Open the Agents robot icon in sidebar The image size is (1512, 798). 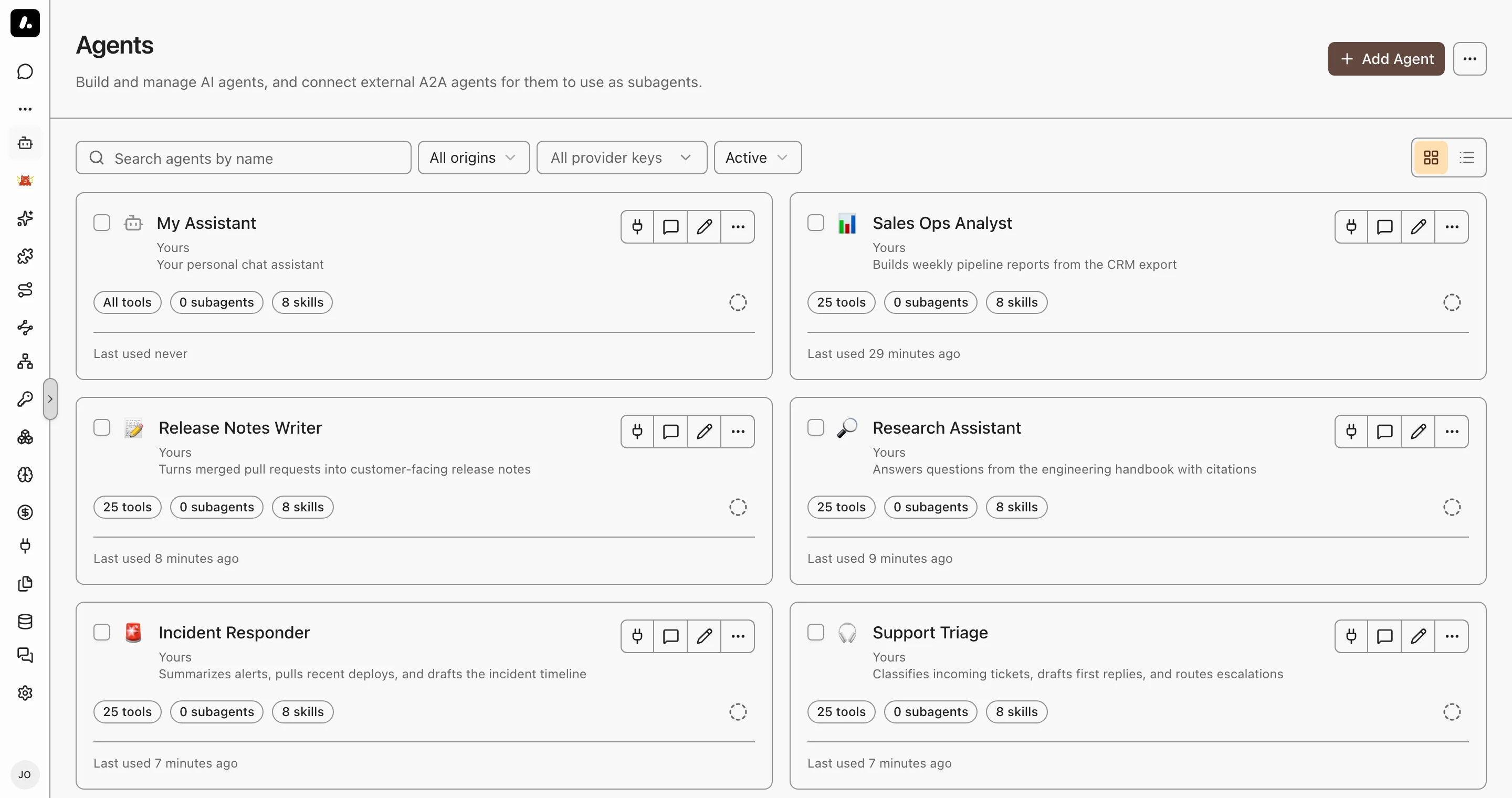tap(25, 143)
